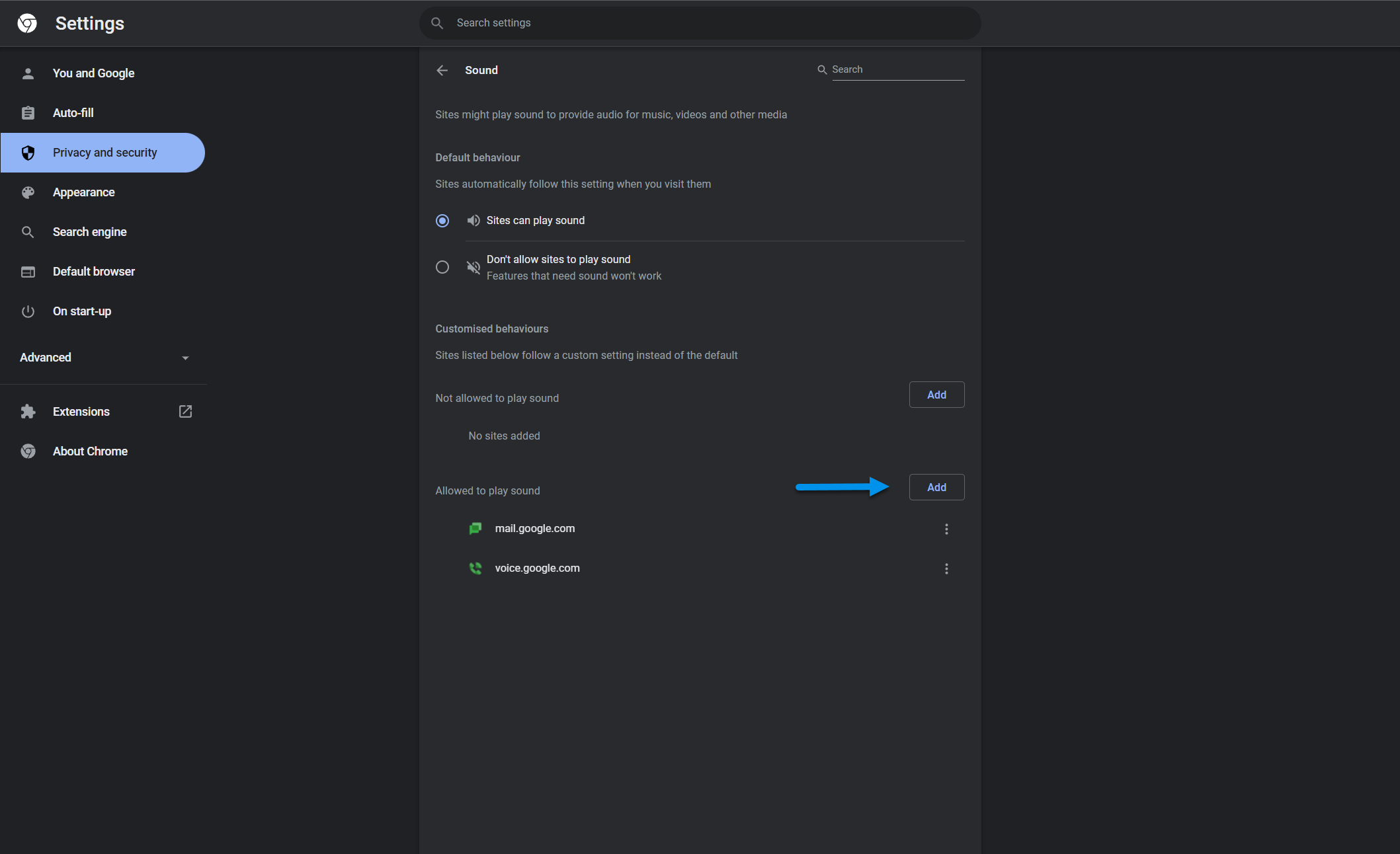Screen dimensions: 1400x854
Task: Click the mail.google.com site favicon
Action: [x=475, y=528]
